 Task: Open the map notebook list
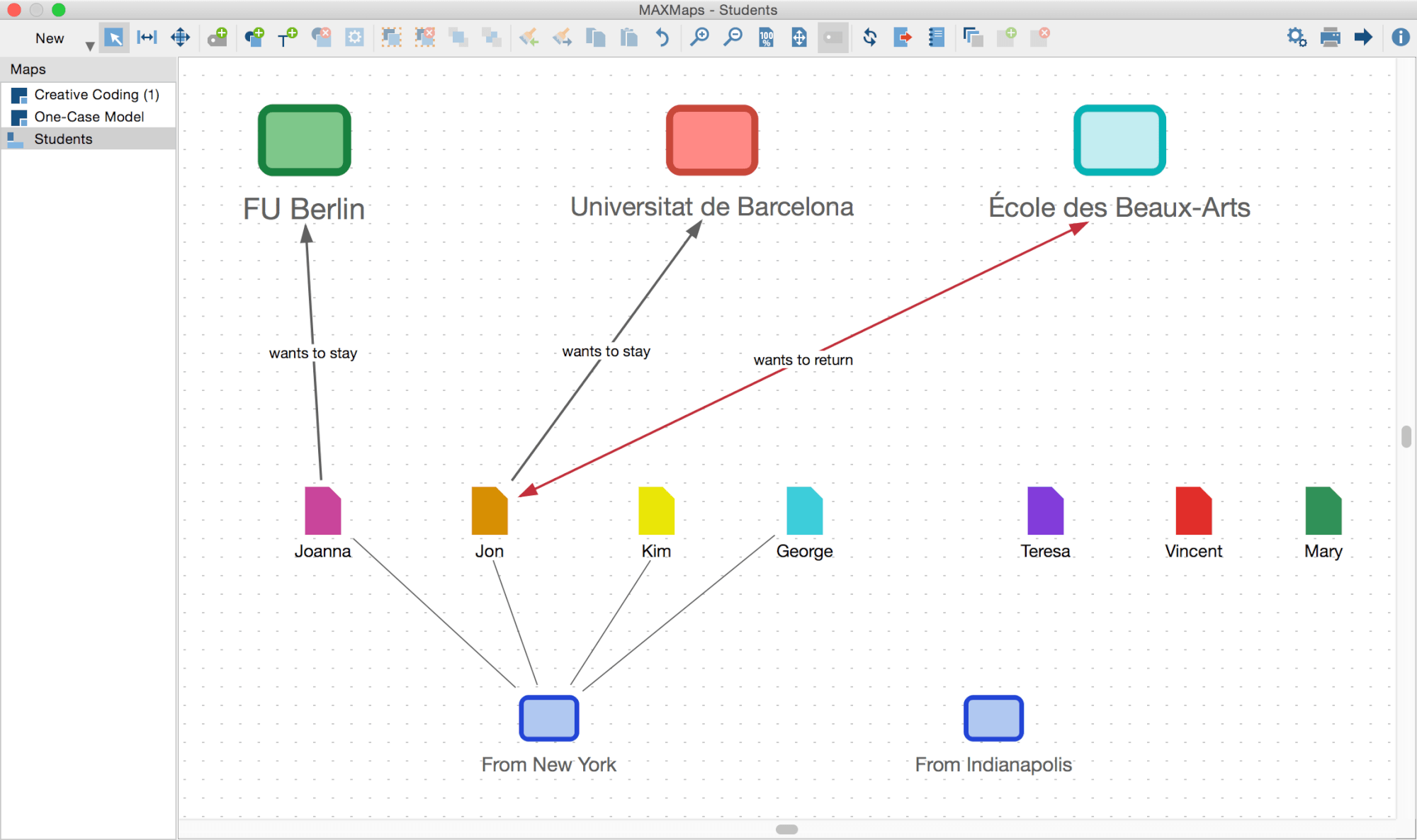(x=937, y=38)
